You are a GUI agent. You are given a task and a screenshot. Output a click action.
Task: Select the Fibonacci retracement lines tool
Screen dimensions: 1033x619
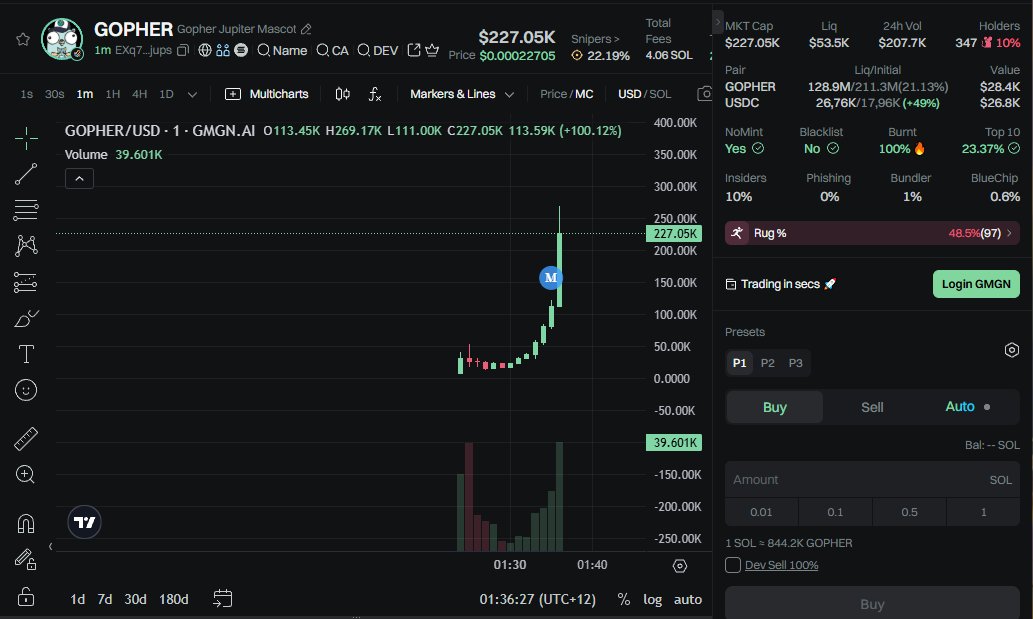tap(26, 210)
